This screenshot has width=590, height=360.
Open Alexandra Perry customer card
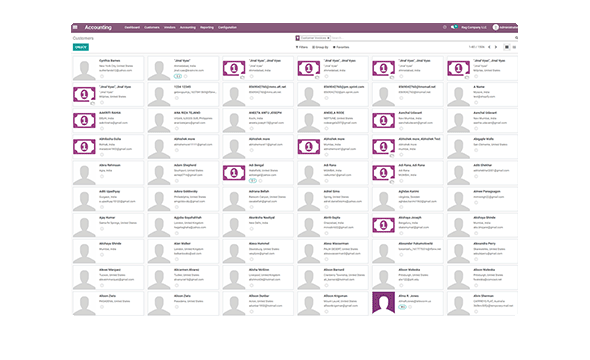(482, 251)
